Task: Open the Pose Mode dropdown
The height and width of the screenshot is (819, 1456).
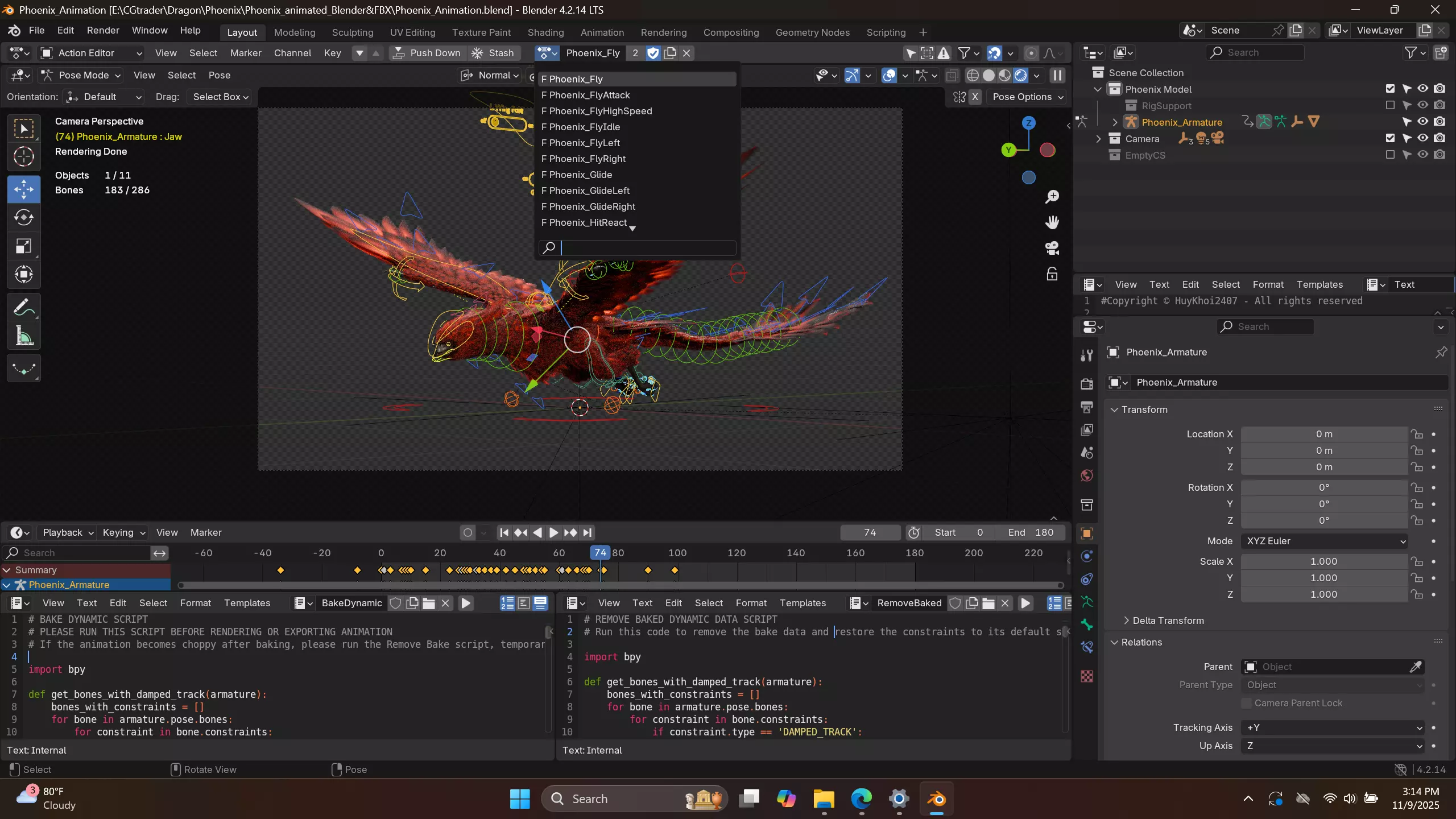Action: click(81, 75)
